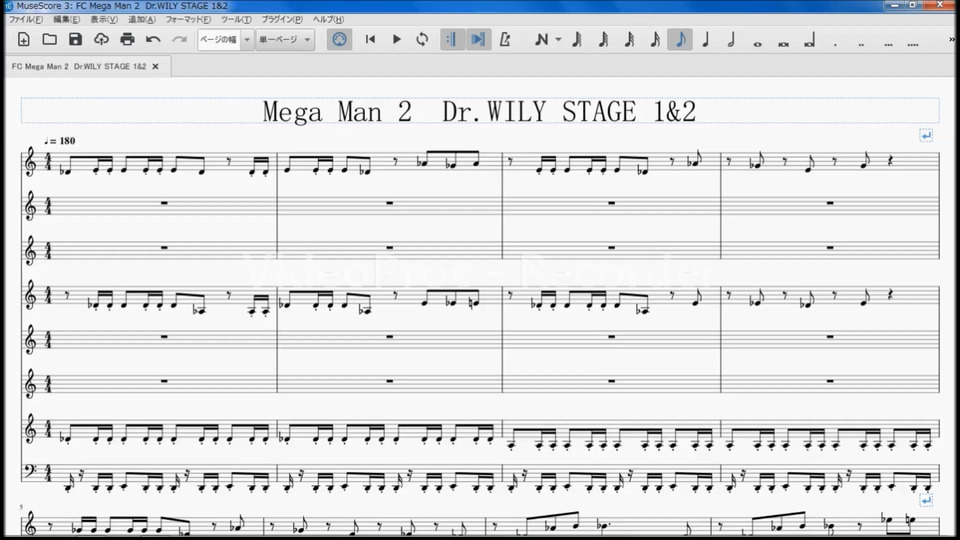
Task: Create a new score via toolbar
Action: pyautogui.click(x=23, y=40)
